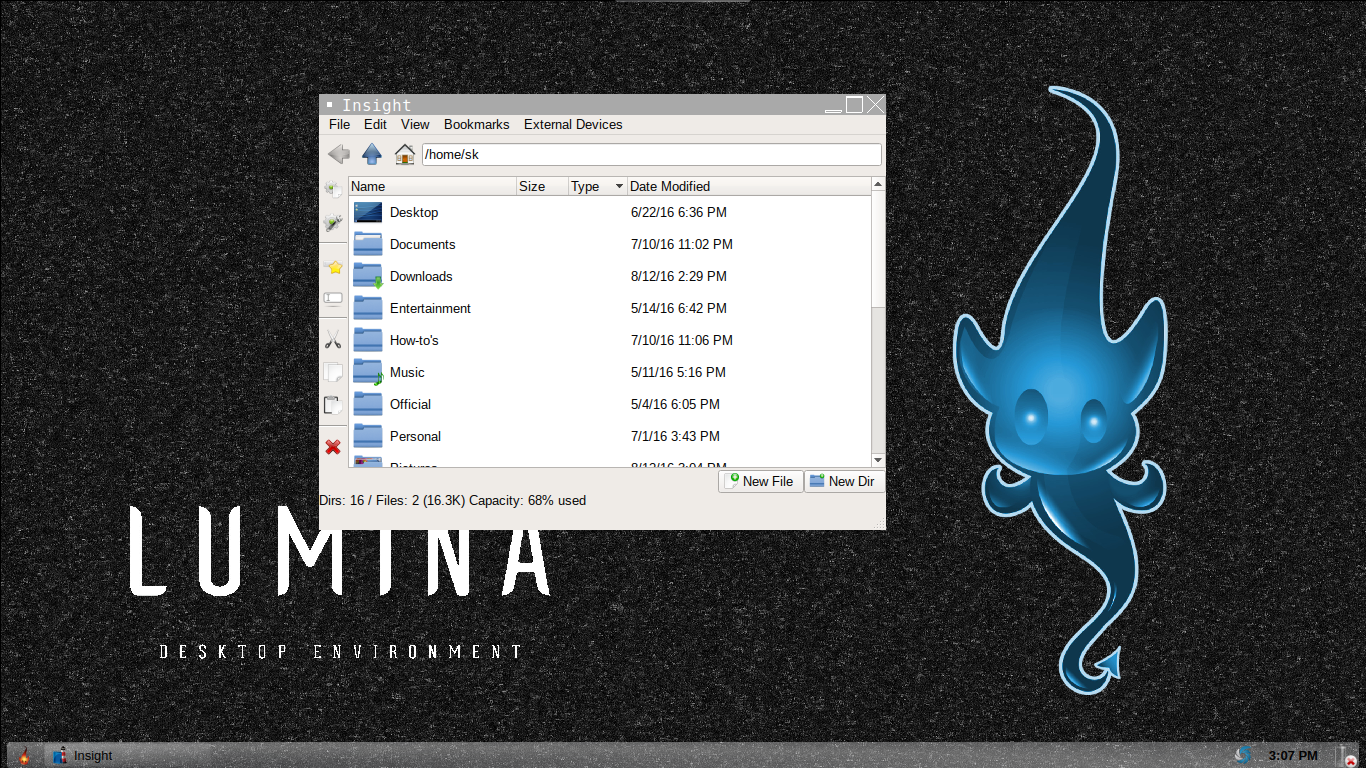Create a file with the New File button
This screenshot has height=768, width=1366.
(760, 481)
